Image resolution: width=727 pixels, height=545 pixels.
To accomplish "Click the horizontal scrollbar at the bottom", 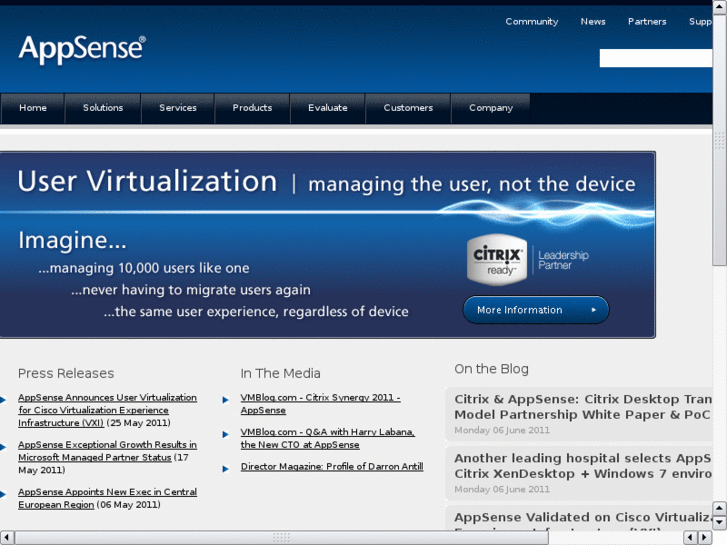I will (280, 538).
